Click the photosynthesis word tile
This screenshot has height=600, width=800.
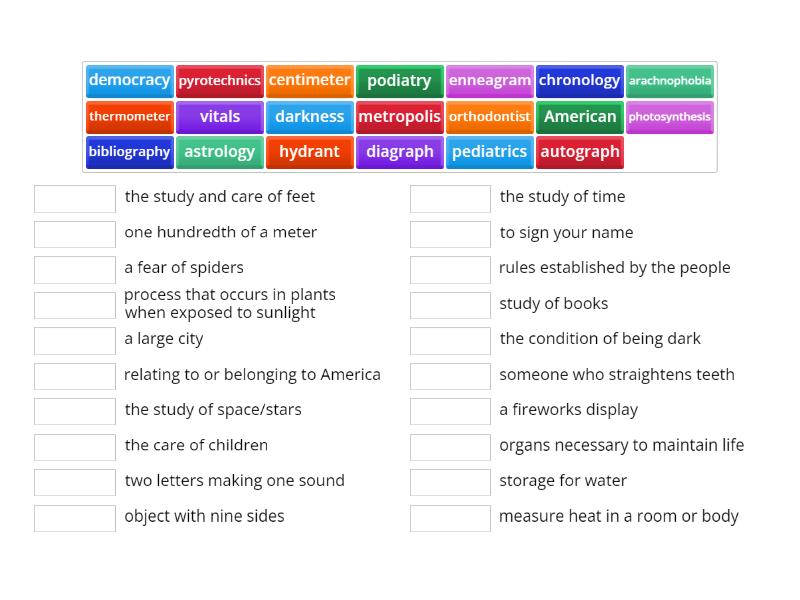tap(670, 117)
